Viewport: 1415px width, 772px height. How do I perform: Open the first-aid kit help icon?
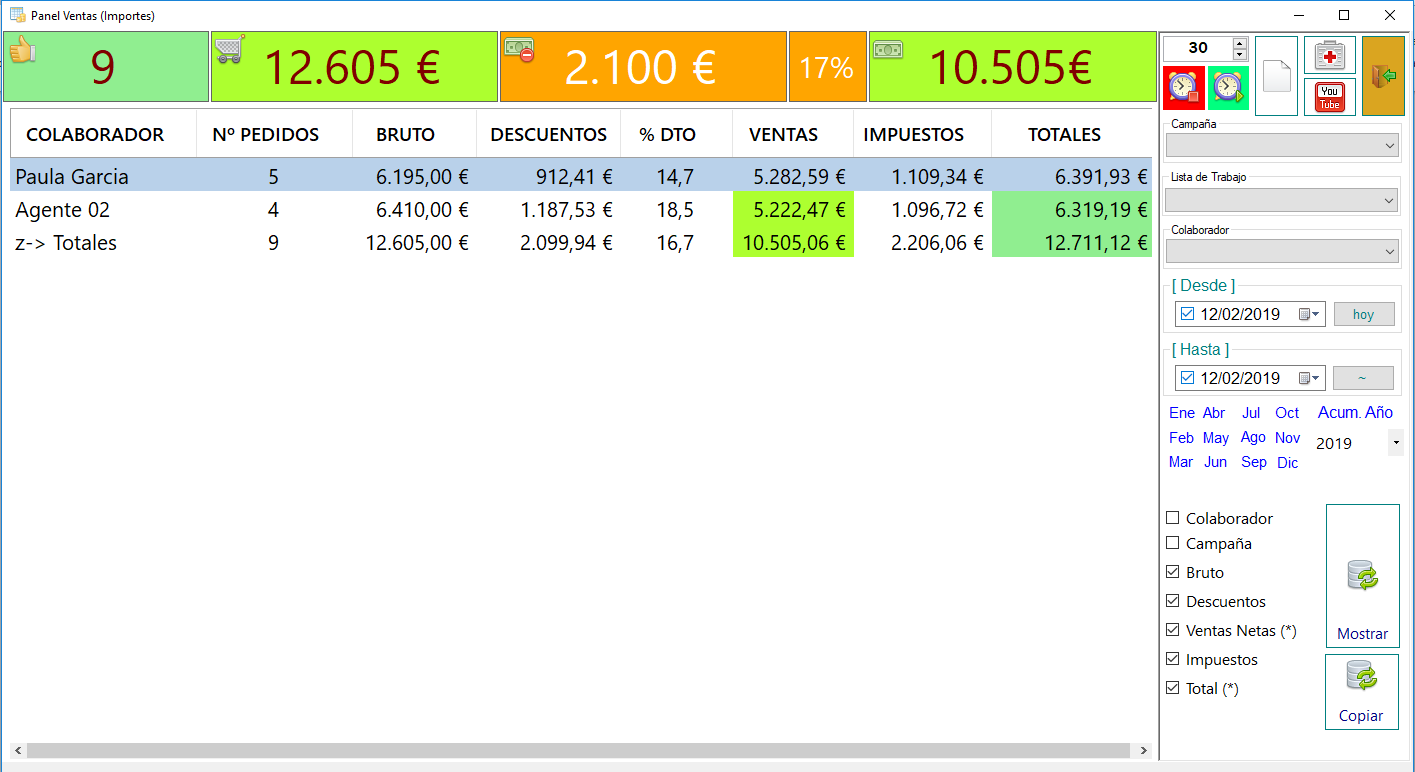point(1330,54)
